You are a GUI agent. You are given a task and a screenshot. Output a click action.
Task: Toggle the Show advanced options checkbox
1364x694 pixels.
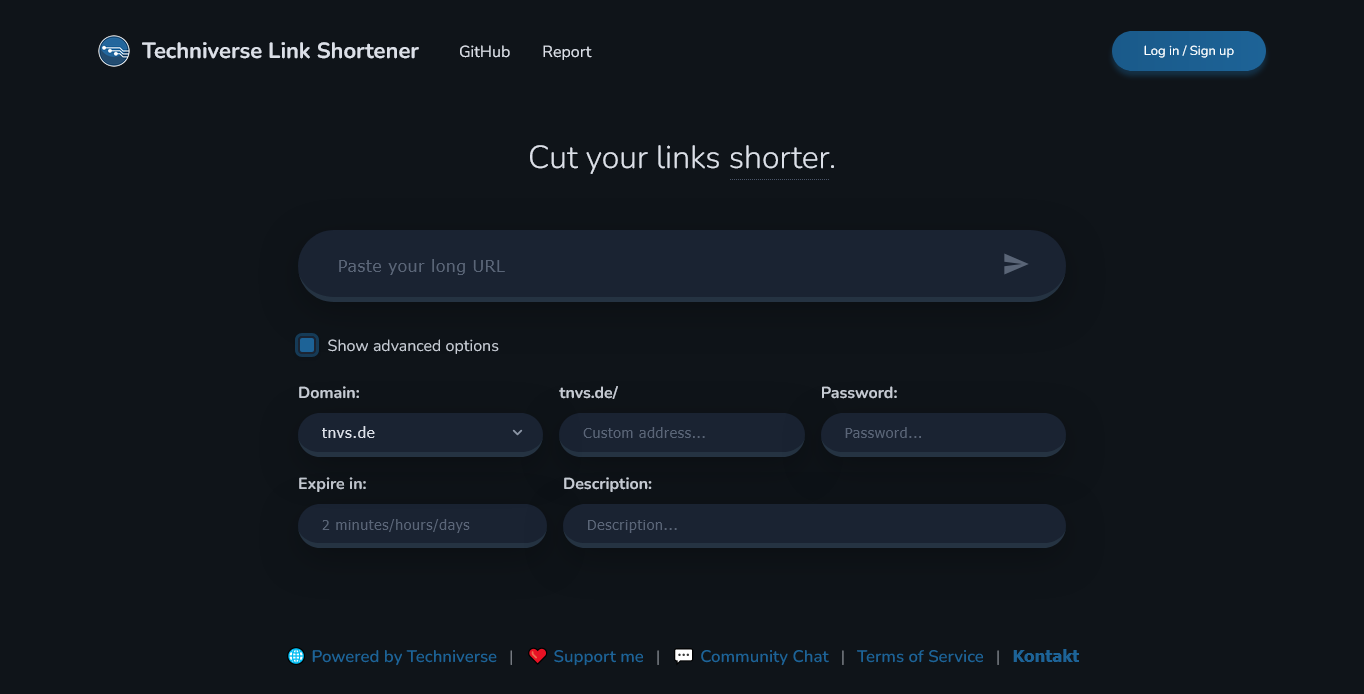307,345
